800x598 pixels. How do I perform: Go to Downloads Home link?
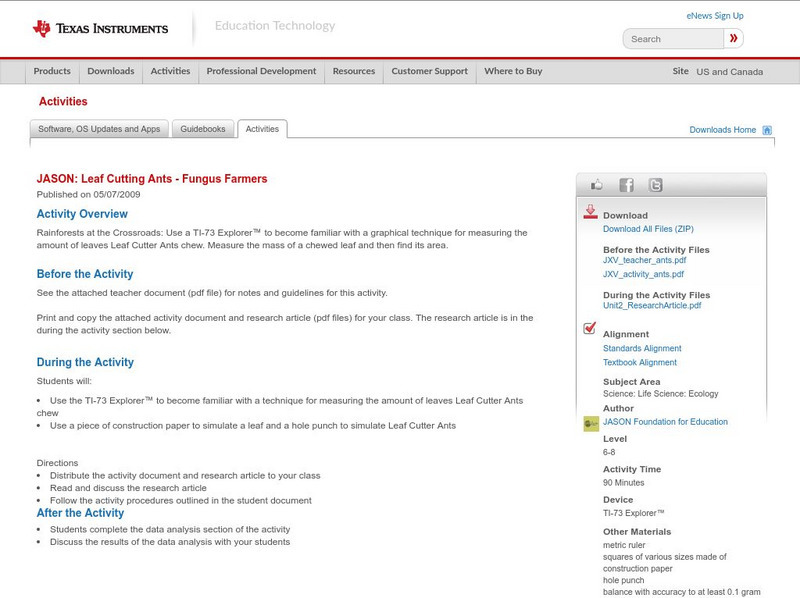722,130
